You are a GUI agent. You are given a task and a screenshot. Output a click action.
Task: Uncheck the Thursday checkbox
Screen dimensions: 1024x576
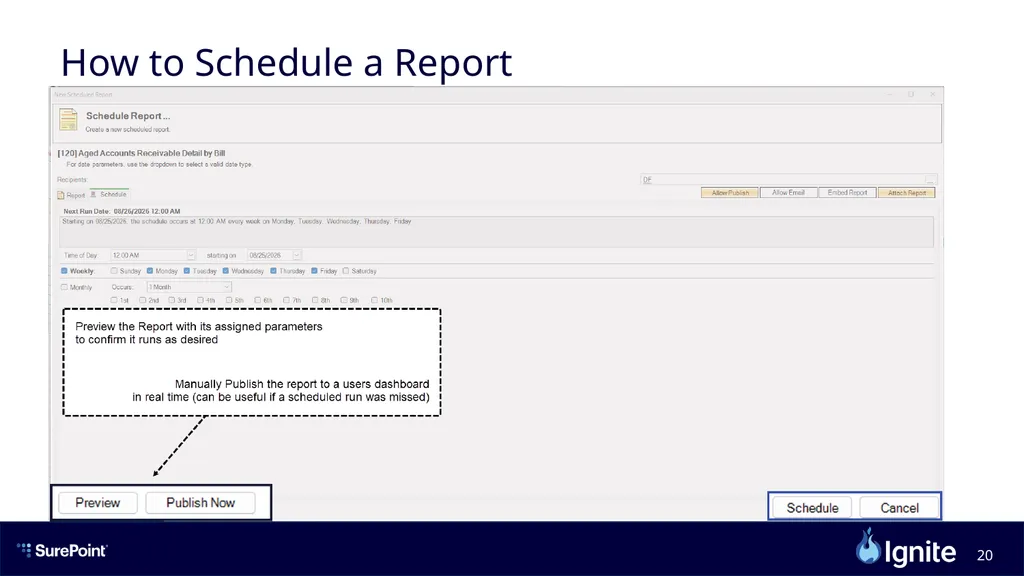274,271
